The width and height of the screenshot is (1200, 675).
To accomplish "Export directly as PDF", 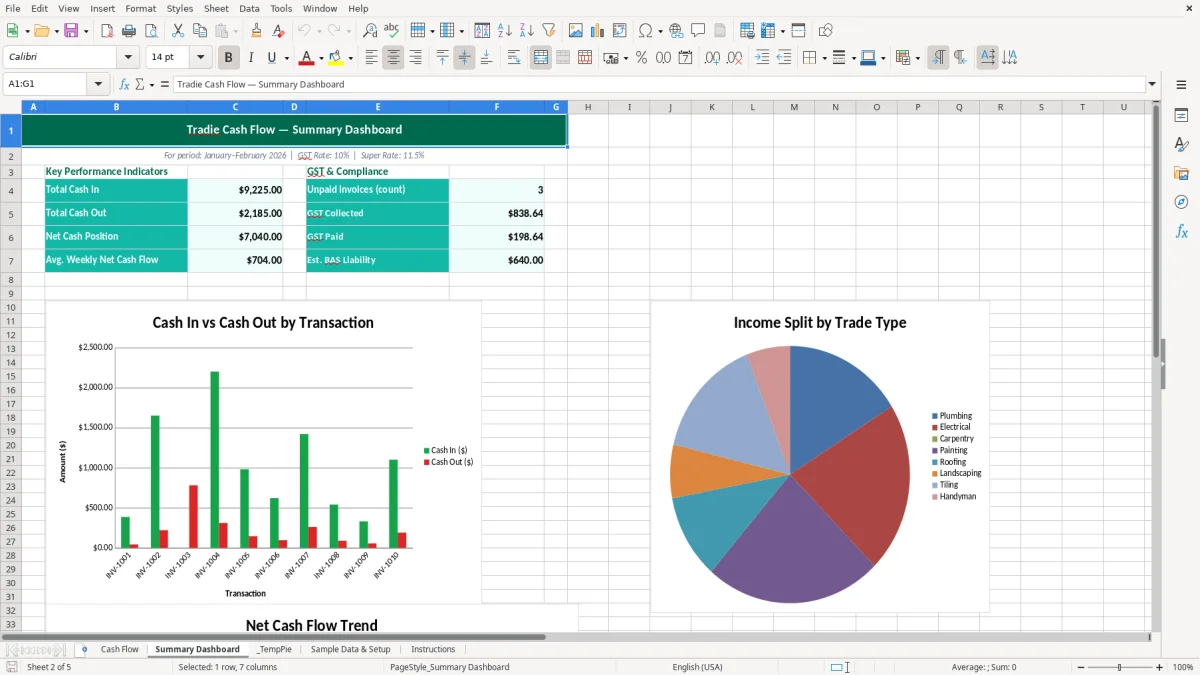I will (107, 31).
